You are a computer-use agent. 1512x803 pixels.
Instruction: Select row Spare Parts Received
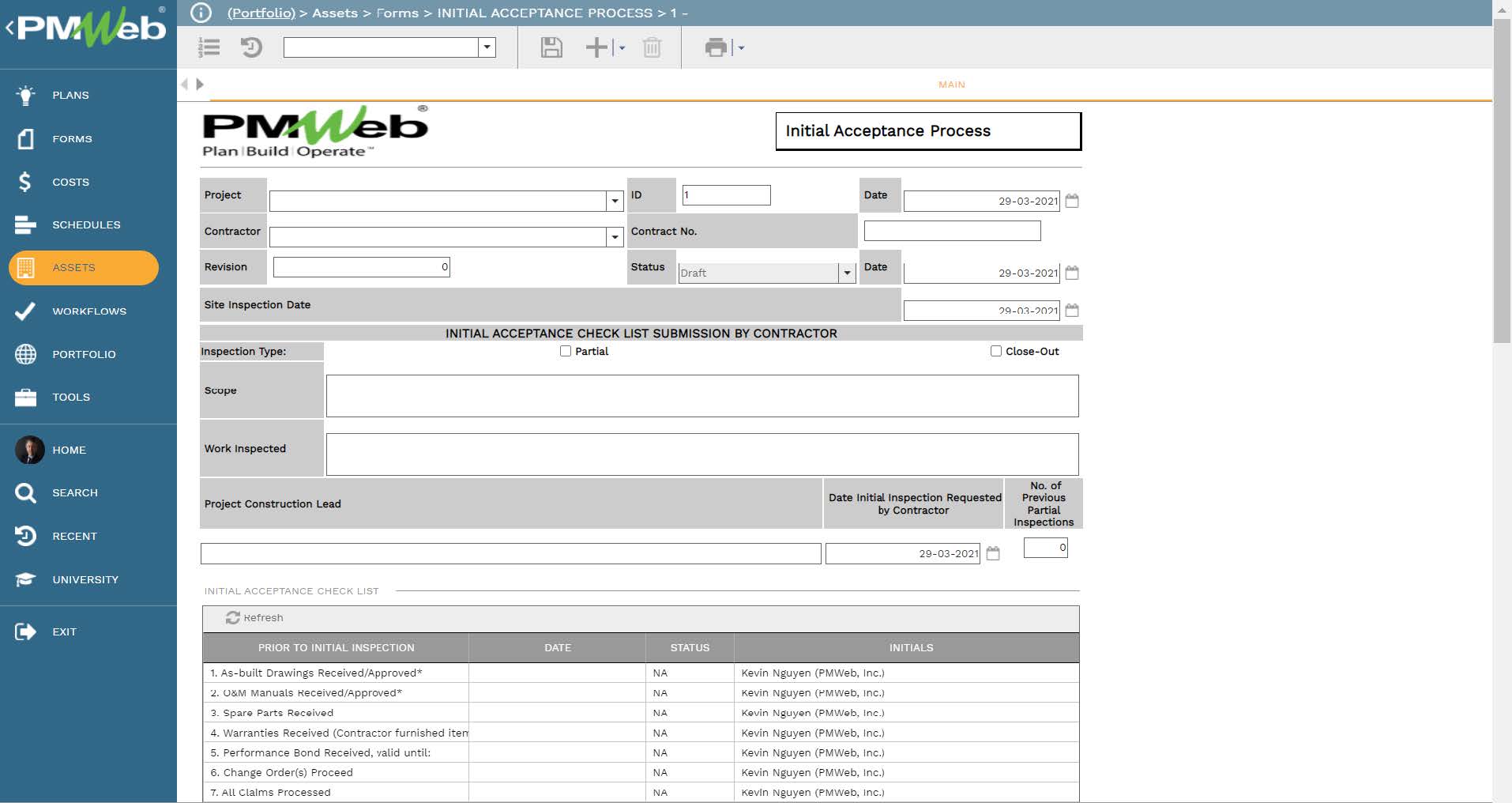(641, 712)
